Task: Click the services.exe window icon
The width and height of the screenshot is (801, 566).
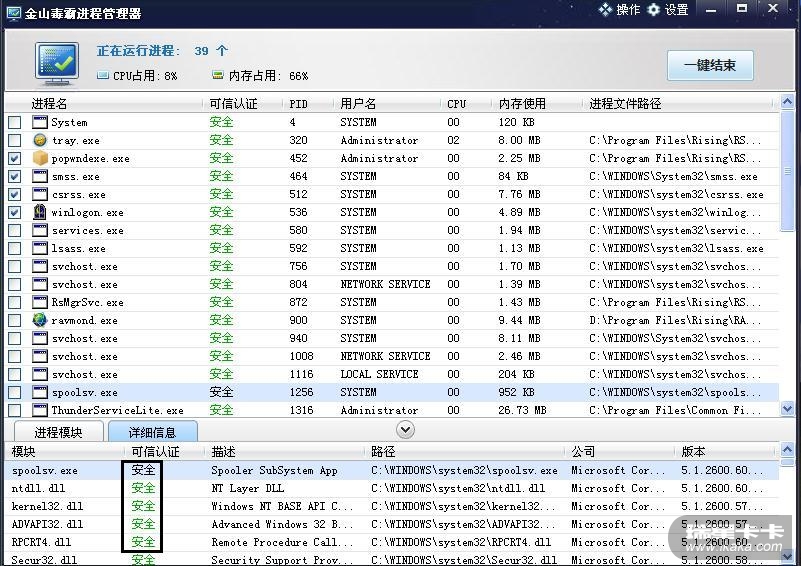Action: [40, 230]
